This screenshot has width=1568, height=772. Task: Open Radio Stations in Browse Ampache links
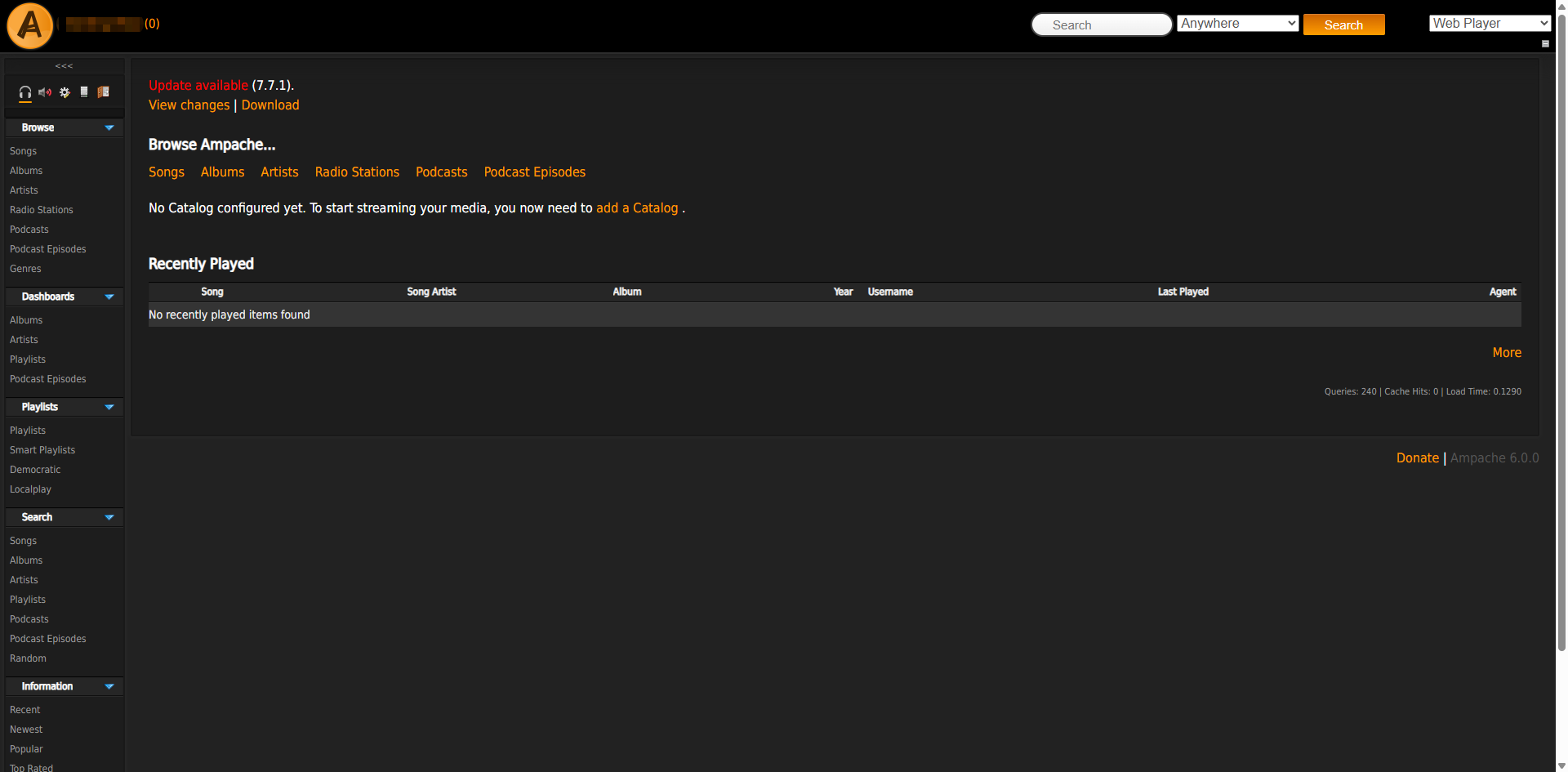click(x=357, y=172)
